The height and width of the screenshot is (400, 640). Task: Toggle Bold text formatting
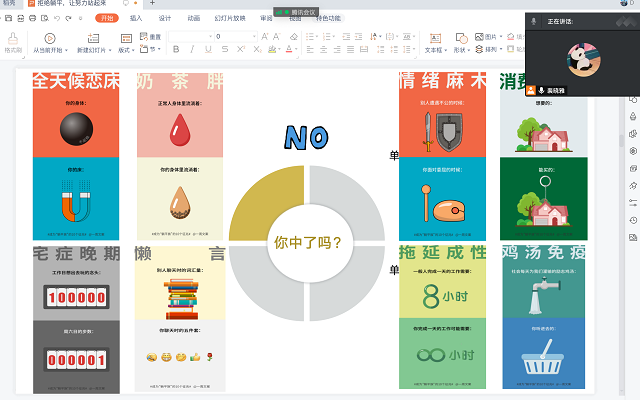point(175,49)
